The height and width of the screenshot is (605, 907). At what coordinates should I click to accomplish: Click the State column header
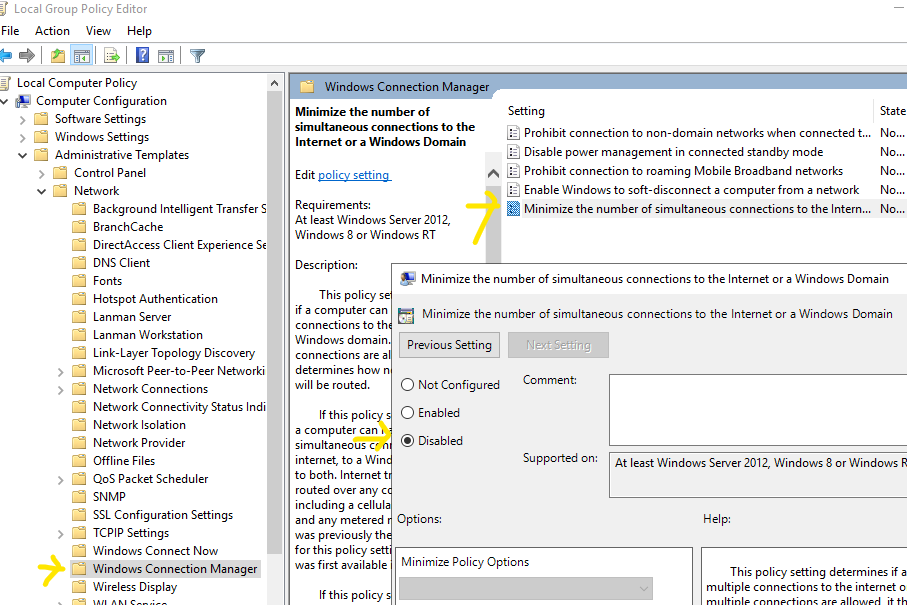(891, 111)
